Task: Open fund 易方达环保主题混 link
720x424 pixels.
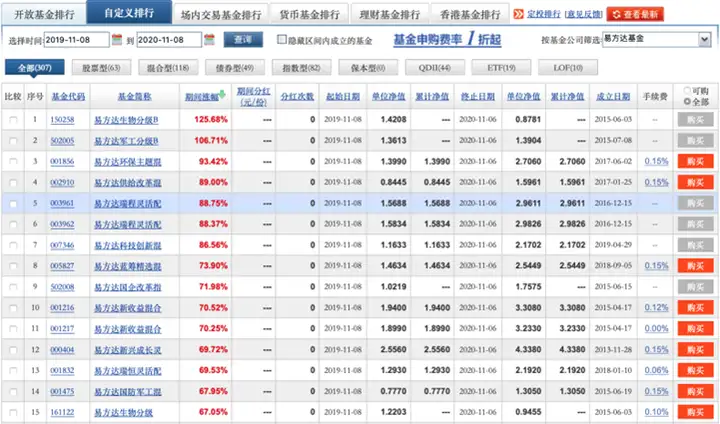Action: pyautogui.click(x=128, y=162)
